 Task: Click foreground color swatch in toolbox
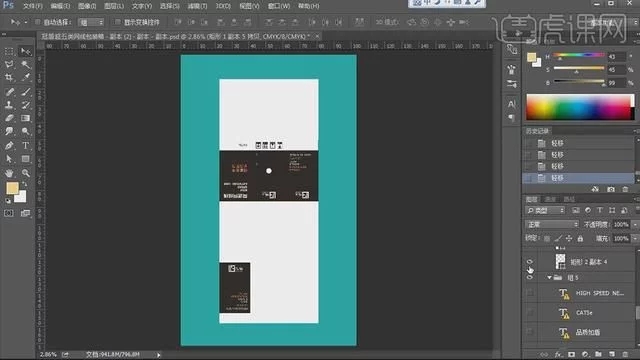pos(12,188)
